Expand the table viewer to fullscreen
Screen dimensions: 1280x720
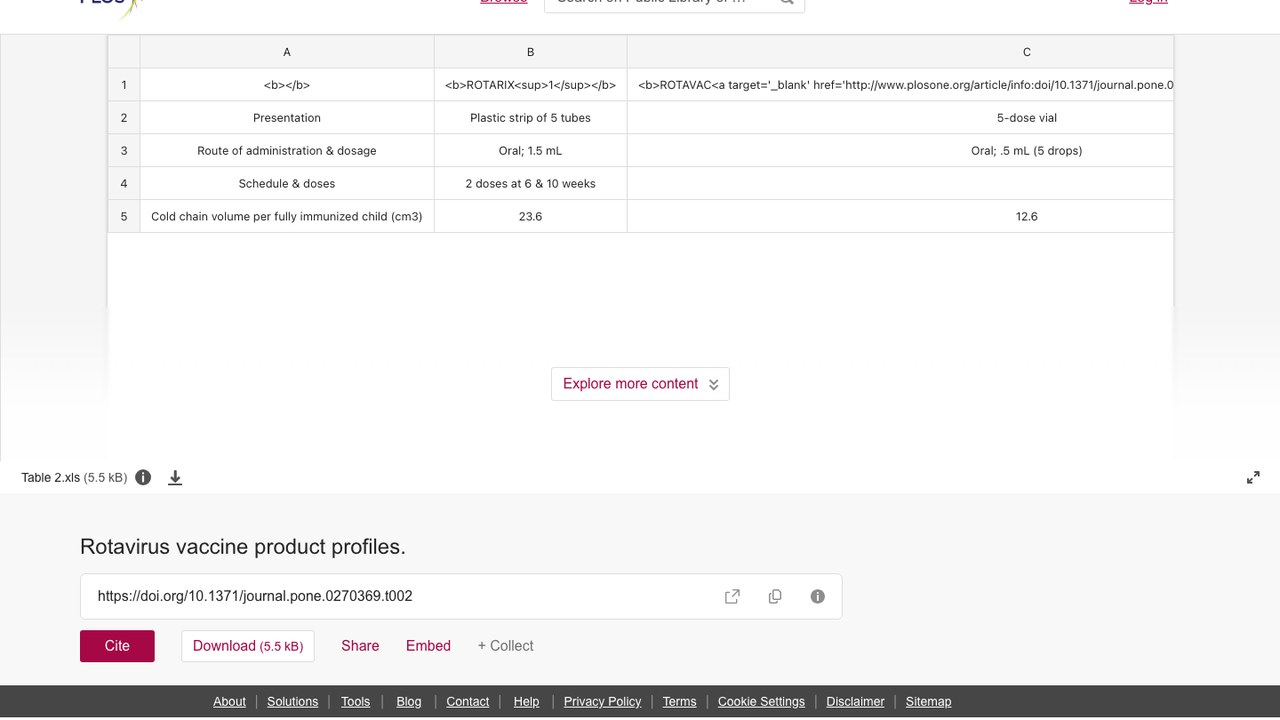(x=1253, y=478)
